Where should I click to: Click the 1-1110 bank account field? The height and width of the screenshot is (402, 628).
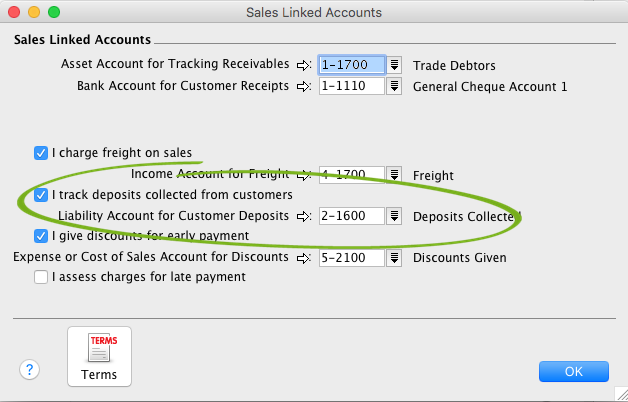pyautogui.click(x=352, y=86)
